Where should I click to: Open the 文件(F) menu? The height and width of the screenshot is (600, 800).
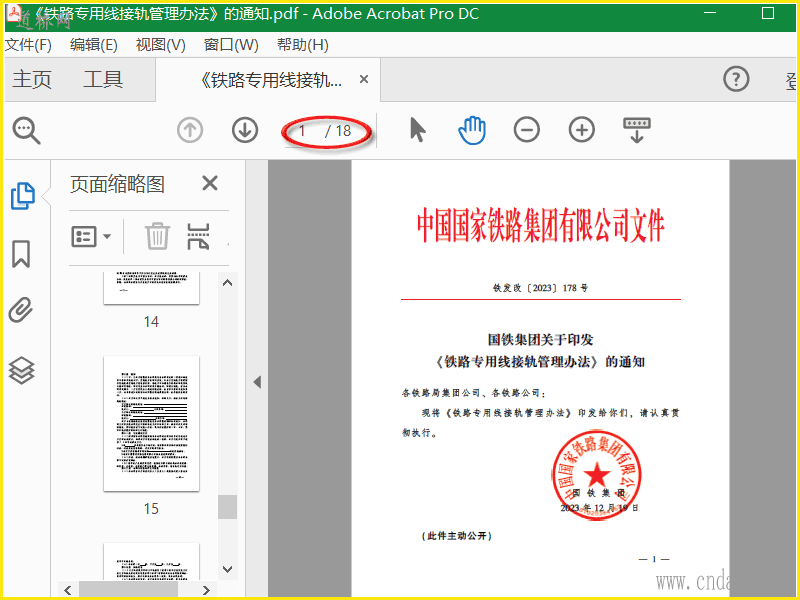tap(28, 45)
